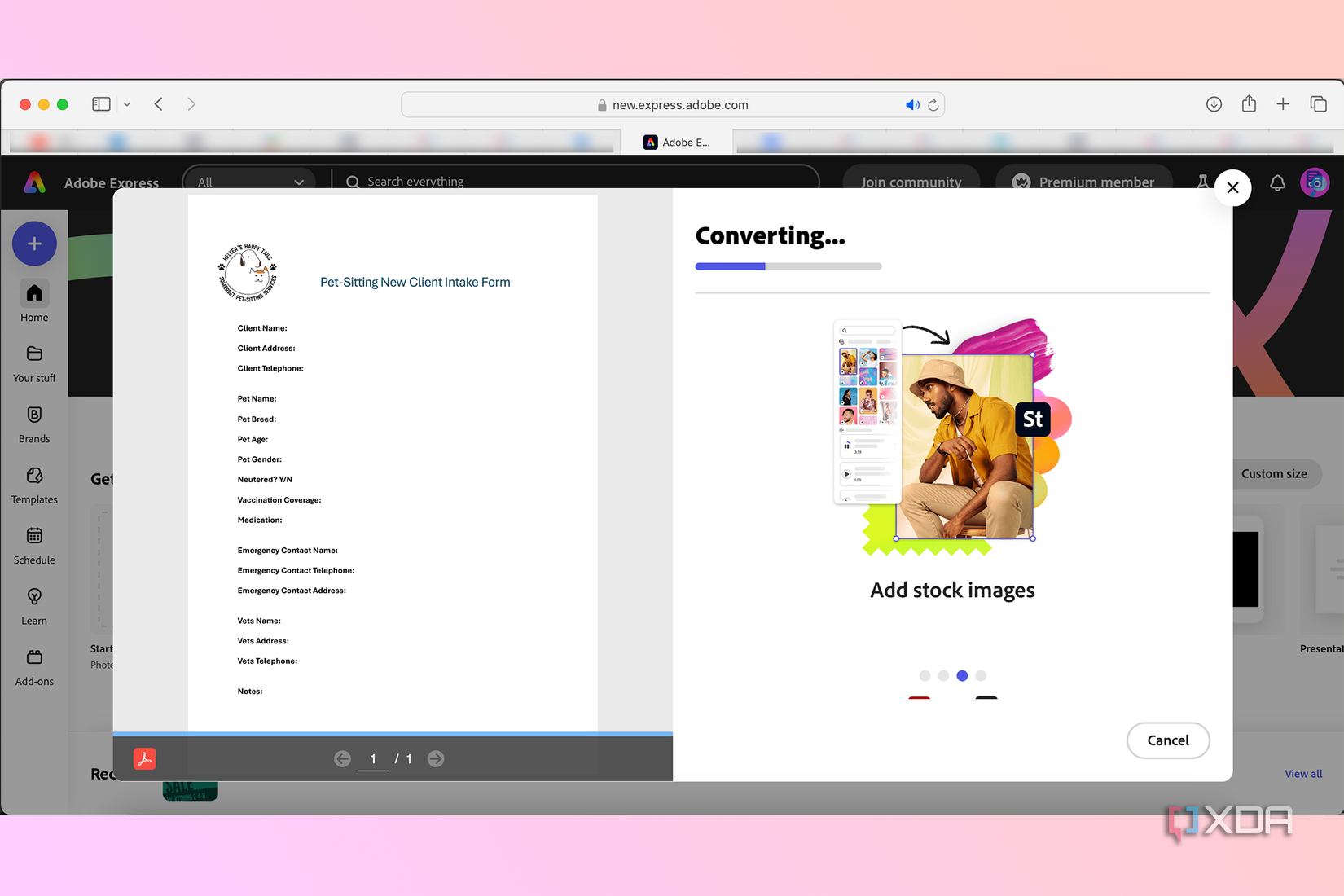This screenshot has width=1344, height=896.
Task: Cancel the PDF conversion
Action: 1168,740
